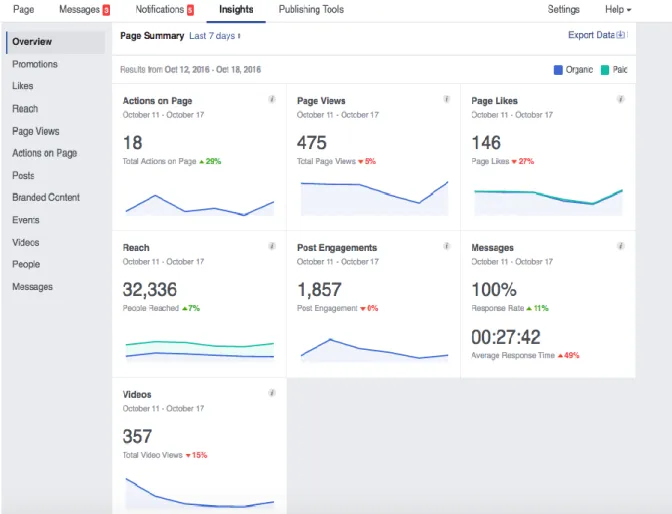Image resolution: width=672 pixels, height=514 pixels.
Task: Click info icon on Messages card
Action: tap(620, 246)
